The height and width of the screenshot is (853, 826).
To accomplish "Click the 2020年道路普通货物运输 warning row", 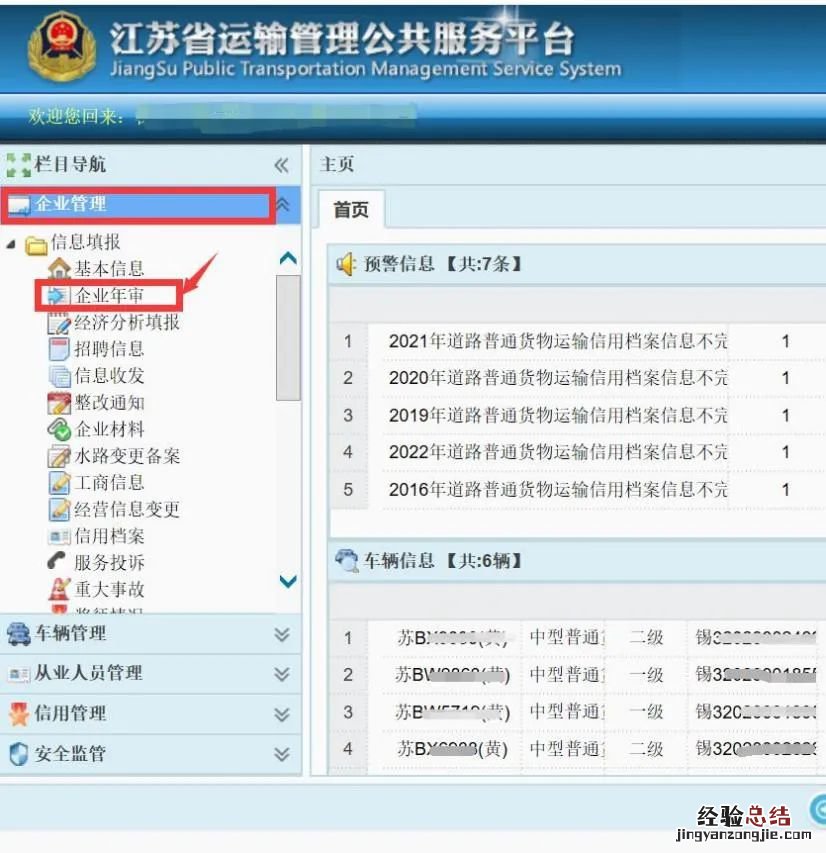I will (x=578, y=378).
